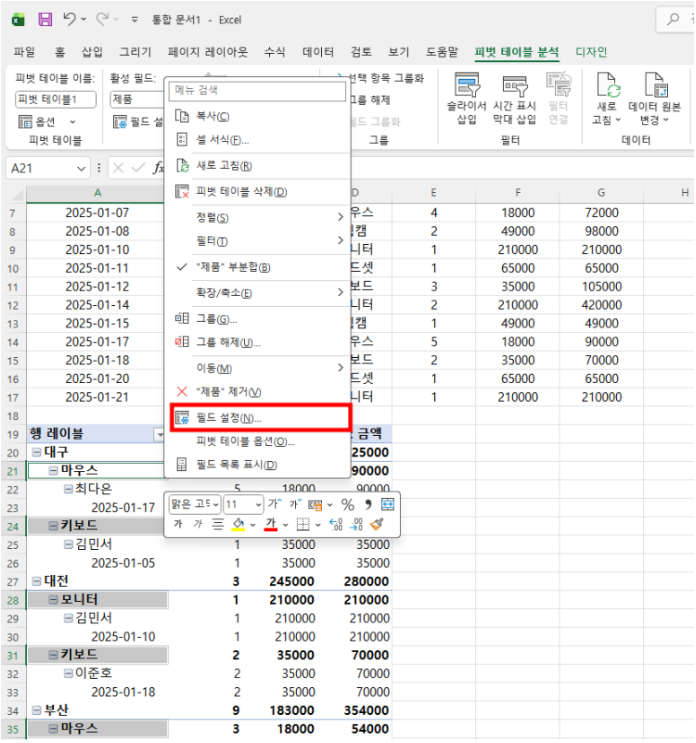Insert a slicer from the ribbon
This screenshot has width=696, height=743.
467,99
